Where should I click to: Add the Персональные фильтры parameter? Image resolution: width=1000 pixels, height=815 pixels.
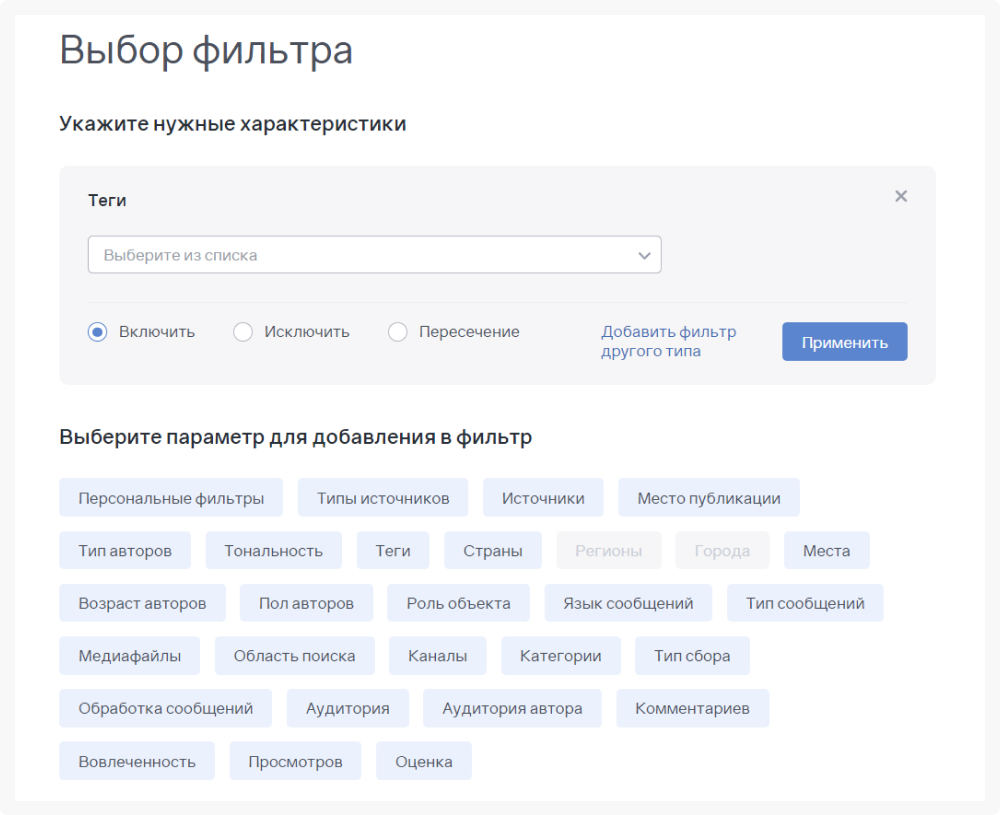(171, 497)
